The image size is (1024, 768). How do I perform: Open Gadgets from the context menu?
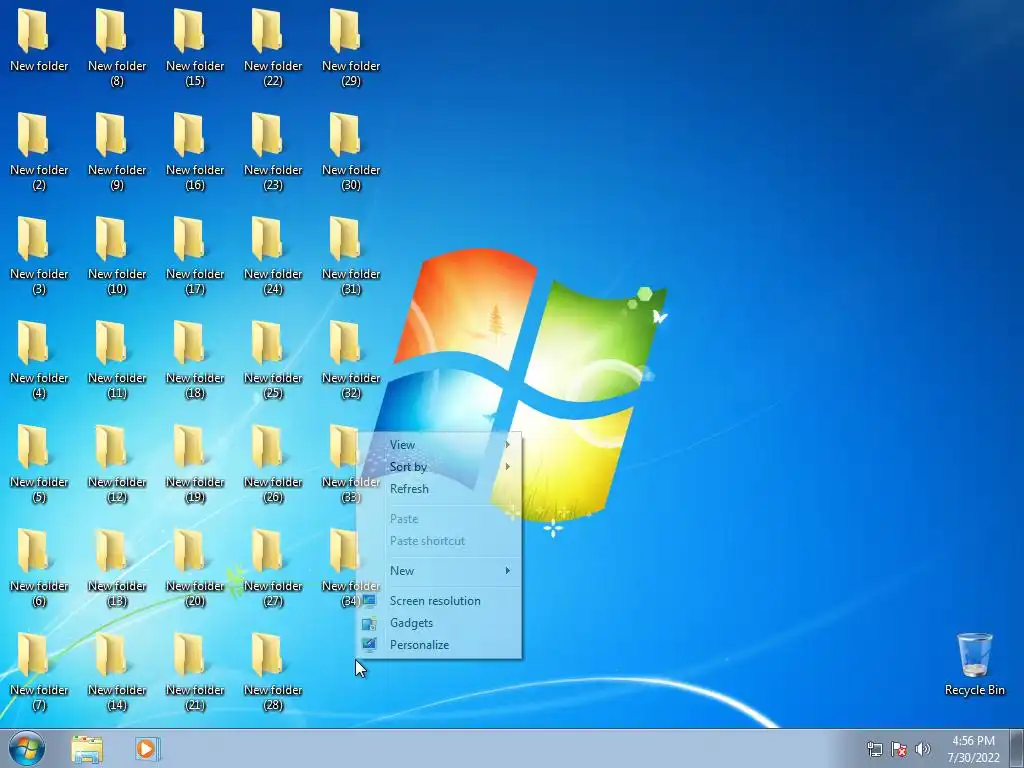(x=439, y=623)
